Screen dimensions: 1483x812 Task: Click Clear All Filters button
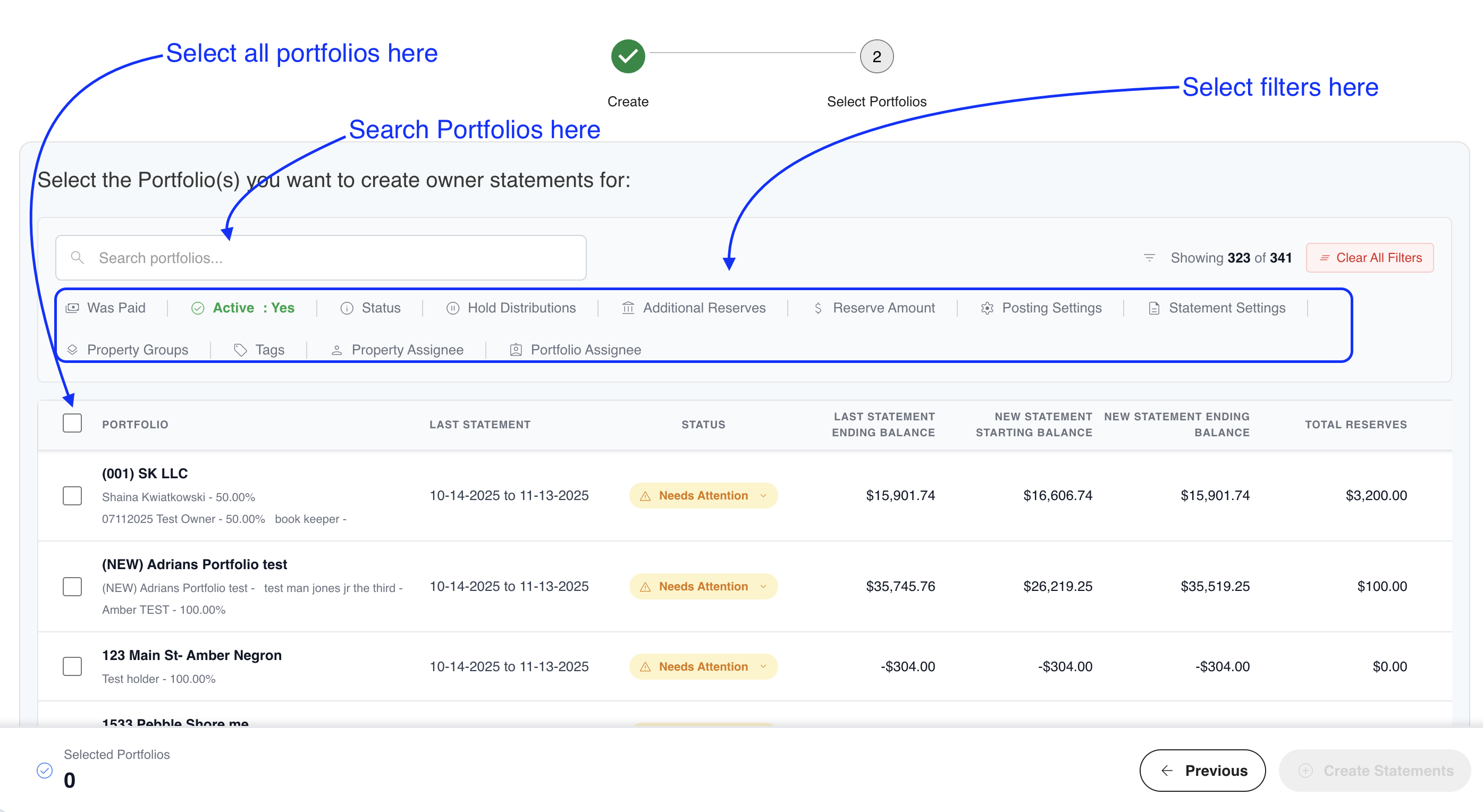click(x=1370, y=258)
